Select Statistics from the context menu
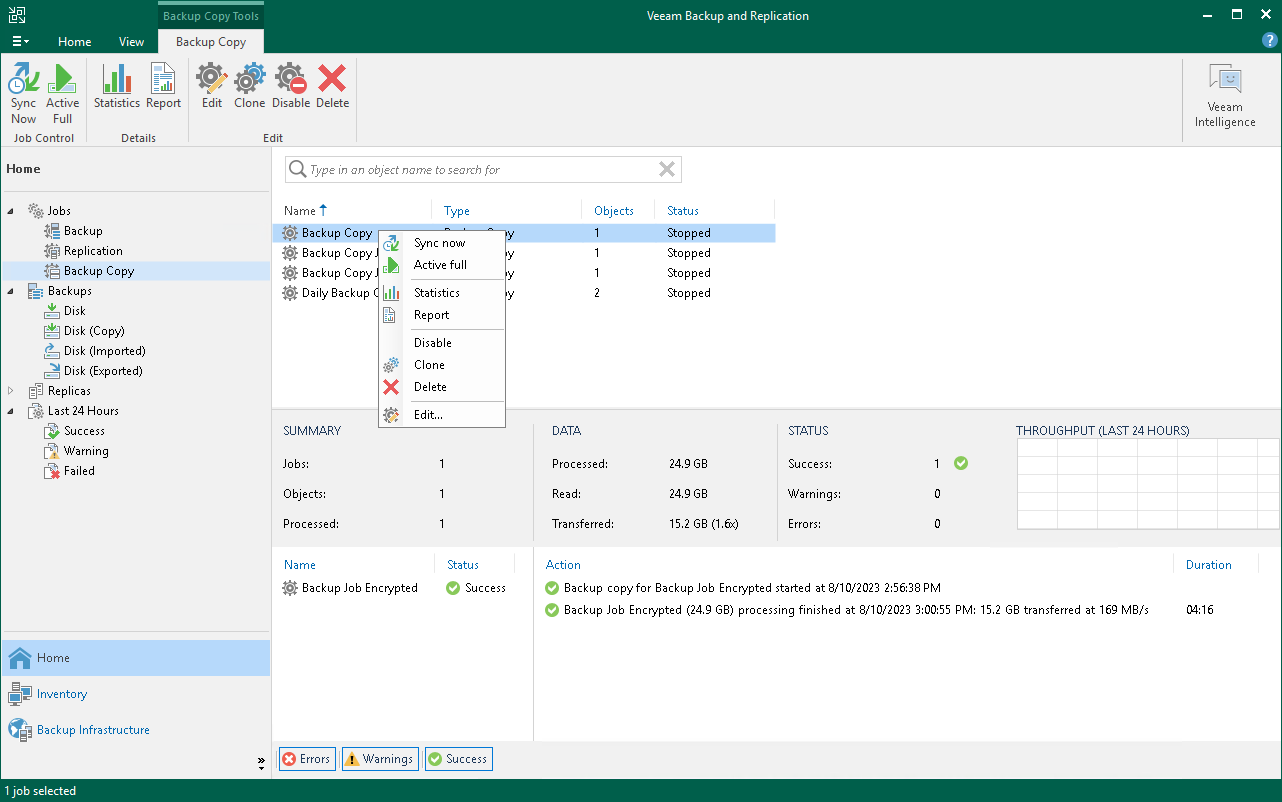The image size is (1282, 802). tap(441, 293)
